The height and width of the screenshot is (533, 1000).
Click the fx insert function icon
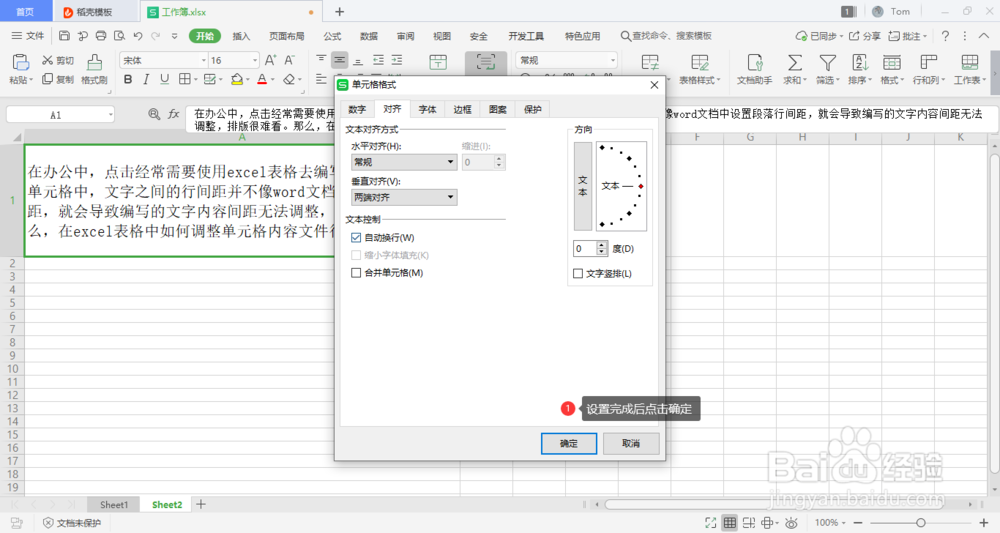pyautogui.click(x=173, y=114)
